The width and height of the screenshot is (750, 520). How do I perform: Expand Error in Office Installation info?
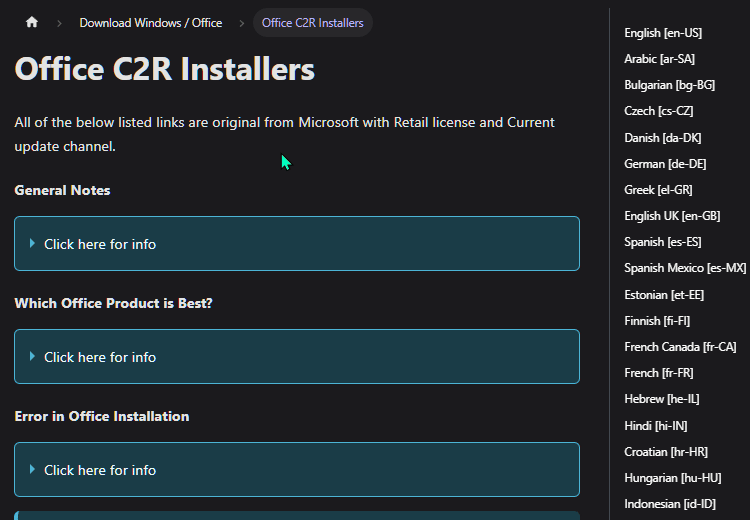click(297, 470)
